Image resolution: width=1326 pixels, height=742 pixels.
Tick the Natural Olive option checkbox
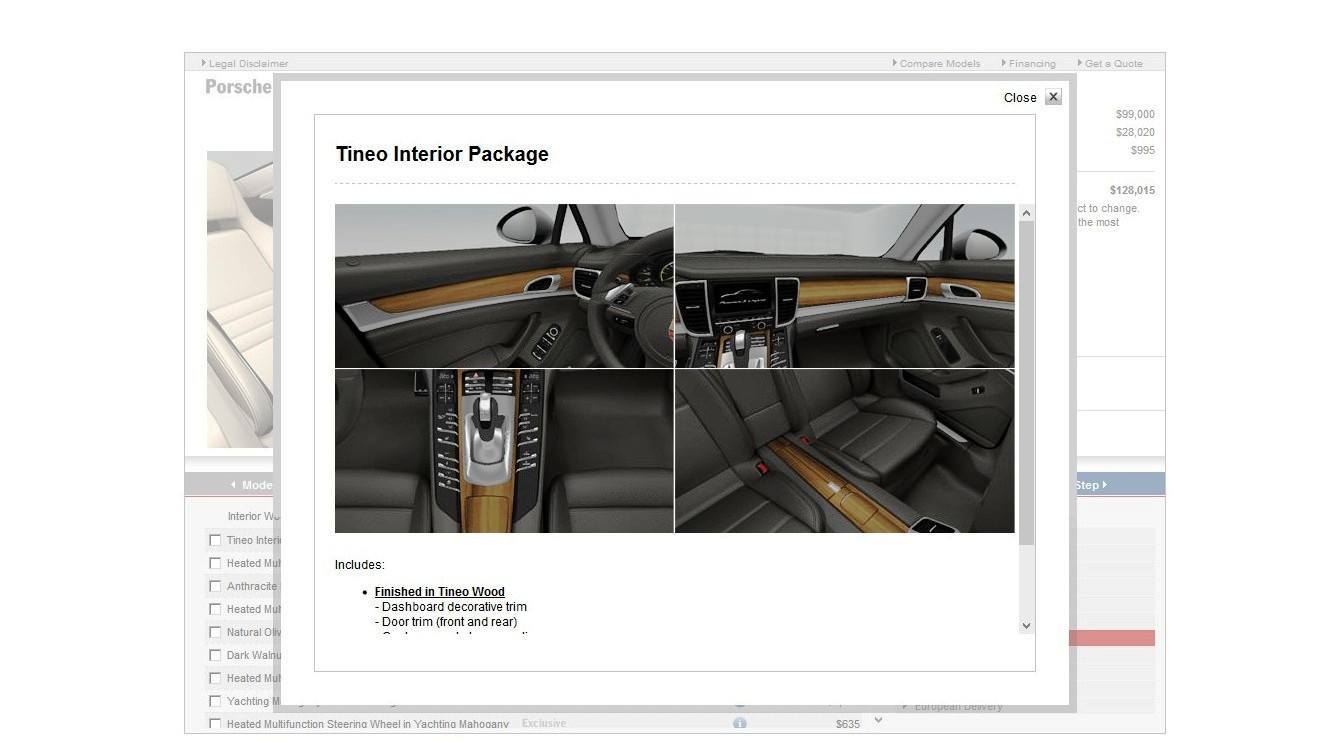tap(215, 632)
